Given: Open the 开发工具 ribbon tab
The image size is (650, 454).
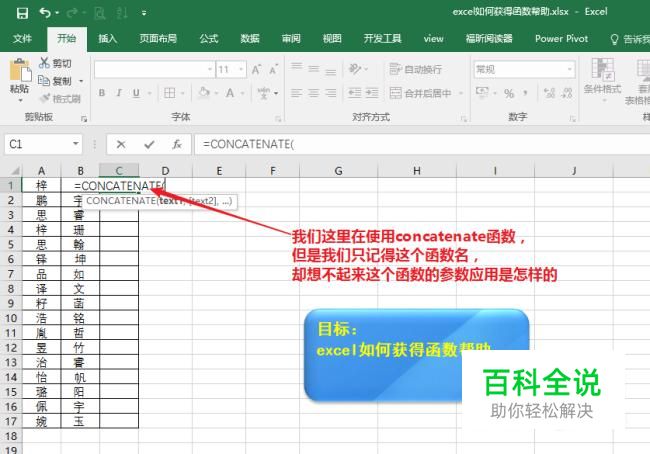Looking at the screenshot, I should point(382,39).
